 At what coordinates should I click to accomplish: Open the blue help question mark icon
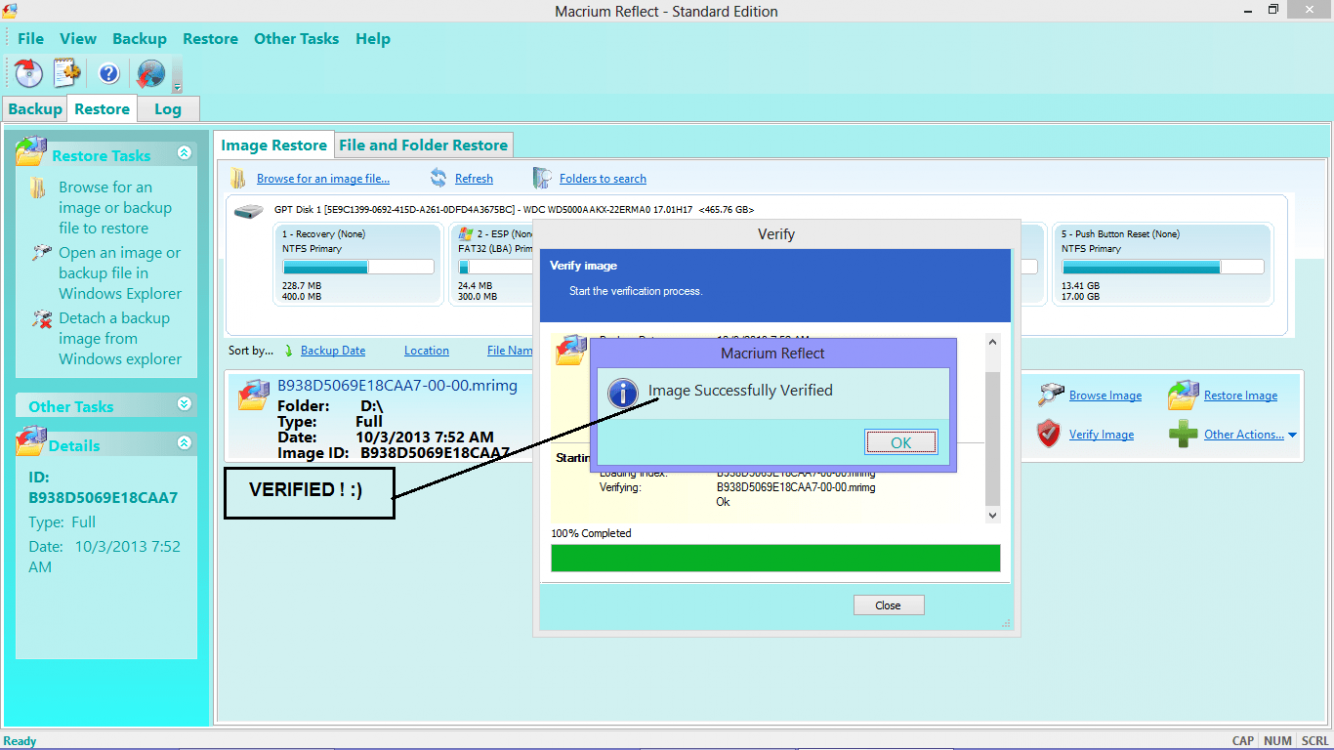click(x=109, y=73)
